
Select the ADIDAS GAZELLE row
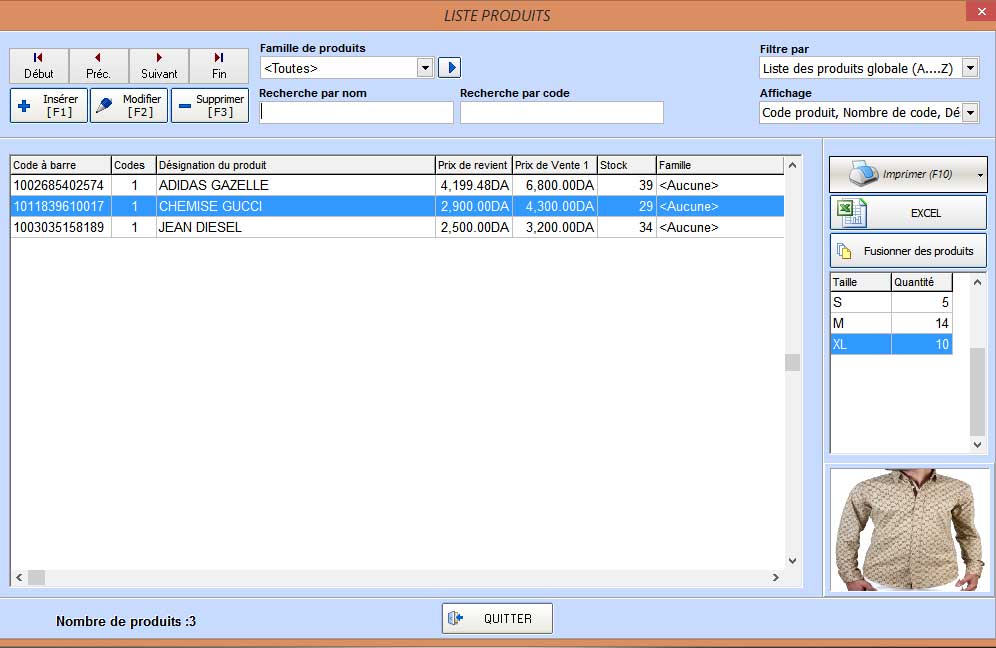(x=397, y=186)
